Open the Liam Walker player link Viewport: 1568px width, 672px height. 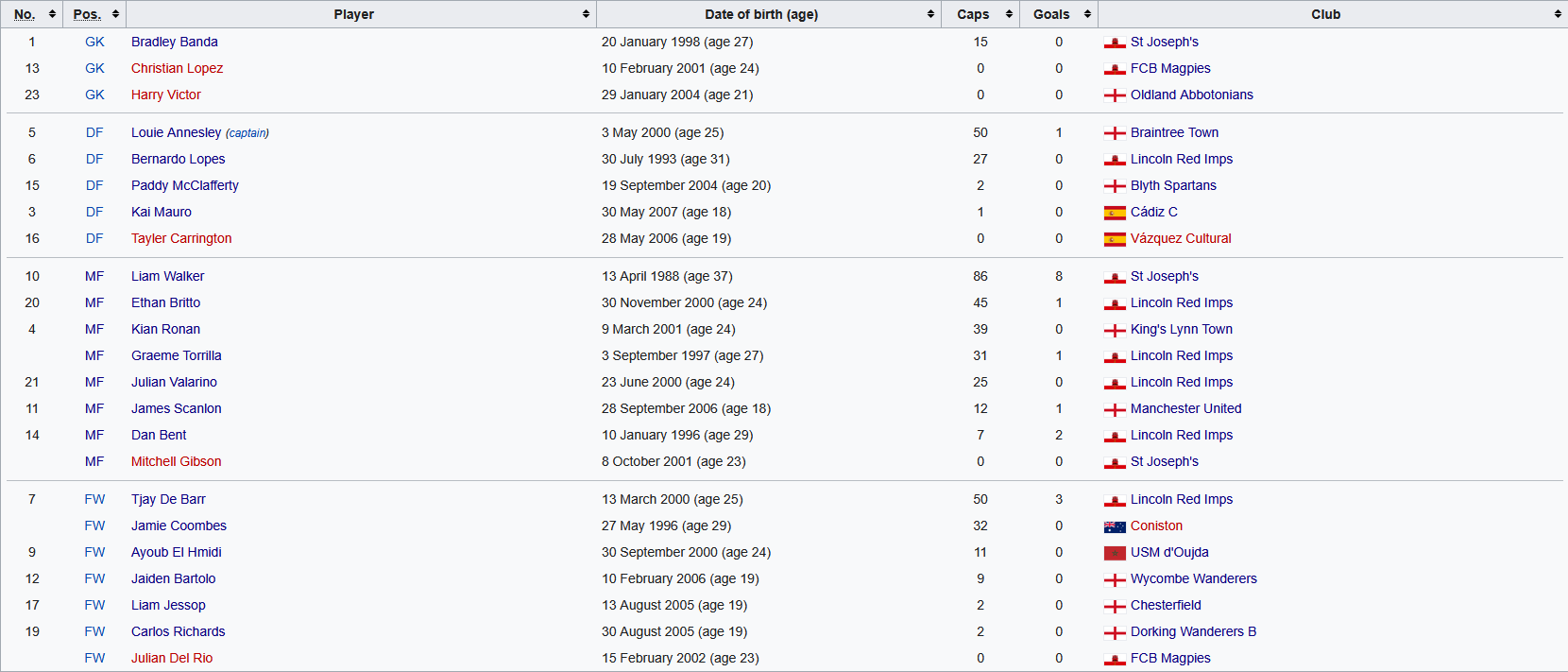click(x=167, y=276)
